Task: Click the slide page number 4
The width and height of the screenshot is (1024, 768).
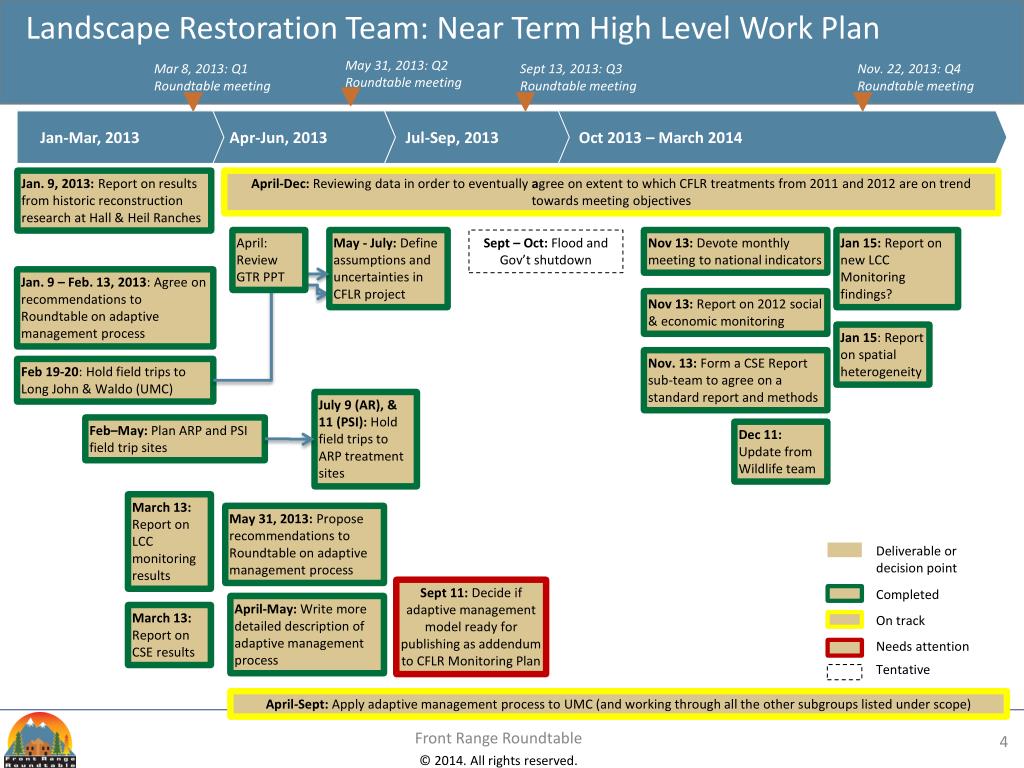Action: click(1003, 742)
